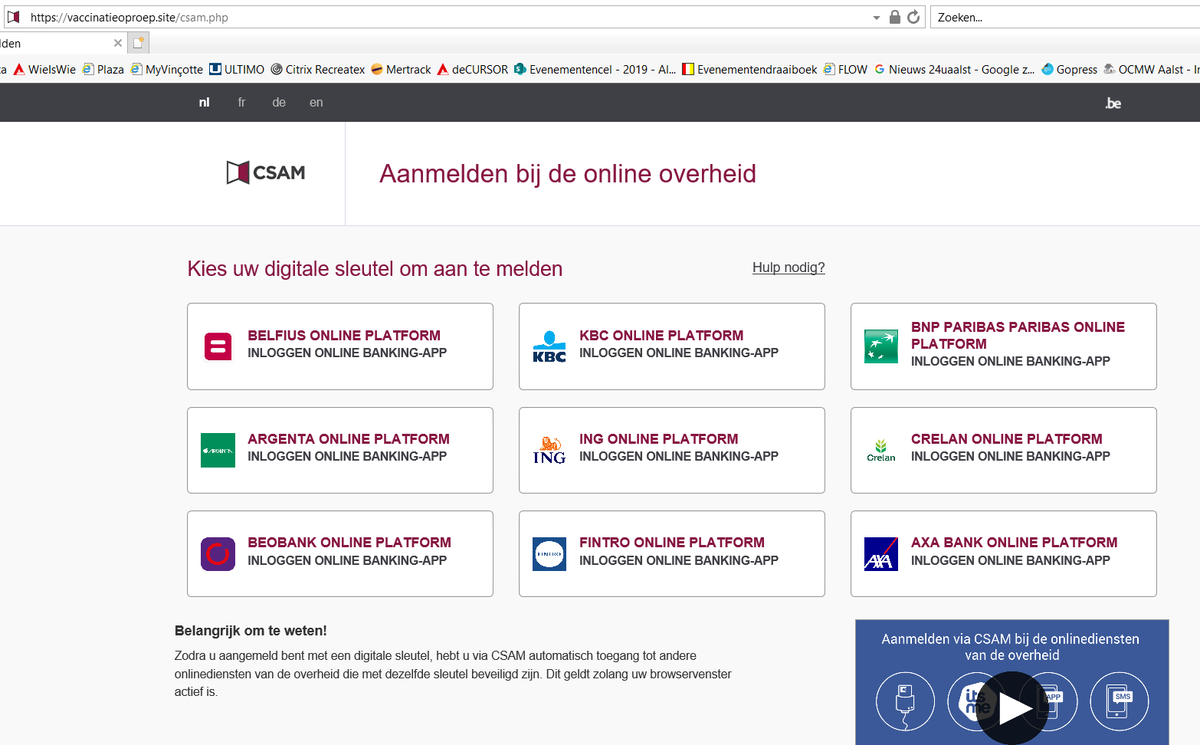Click the Beobank logo icon
The width and height of the screenshot is (1200, 745).
(218, 554)
